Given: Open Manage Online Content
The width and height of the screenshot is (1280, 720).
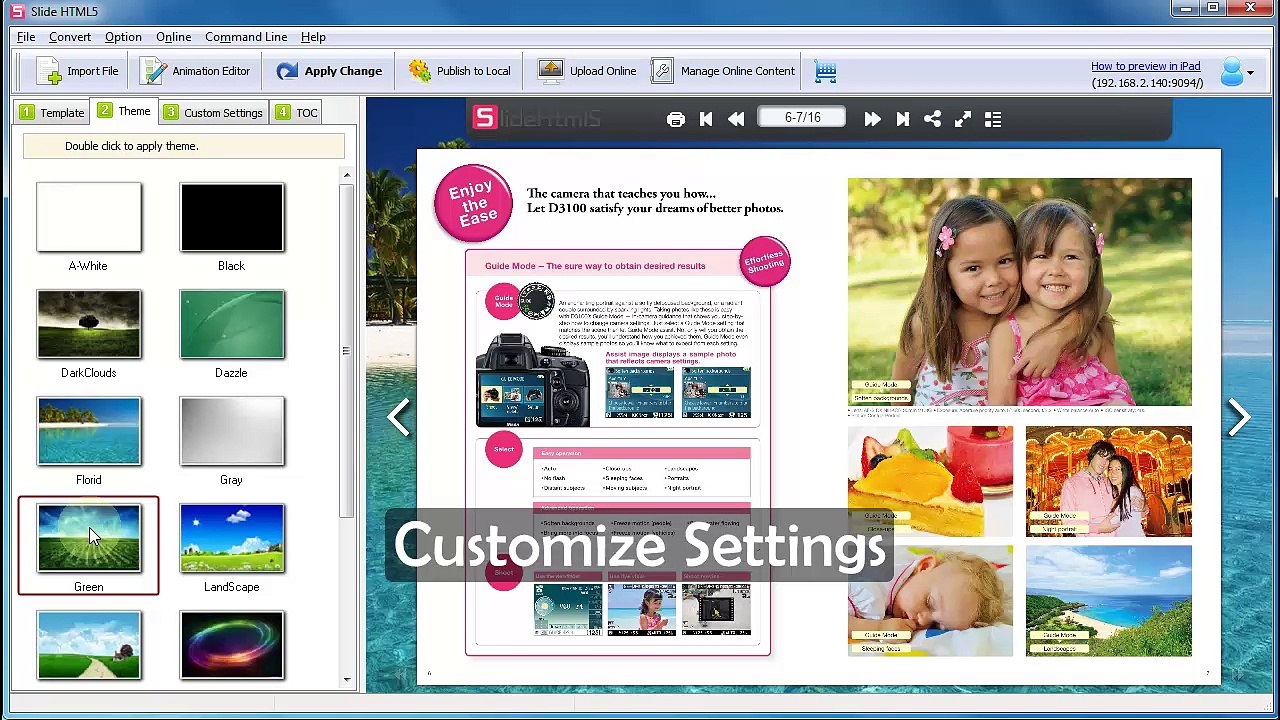Looking at the screenshot, I should (723, 71).
